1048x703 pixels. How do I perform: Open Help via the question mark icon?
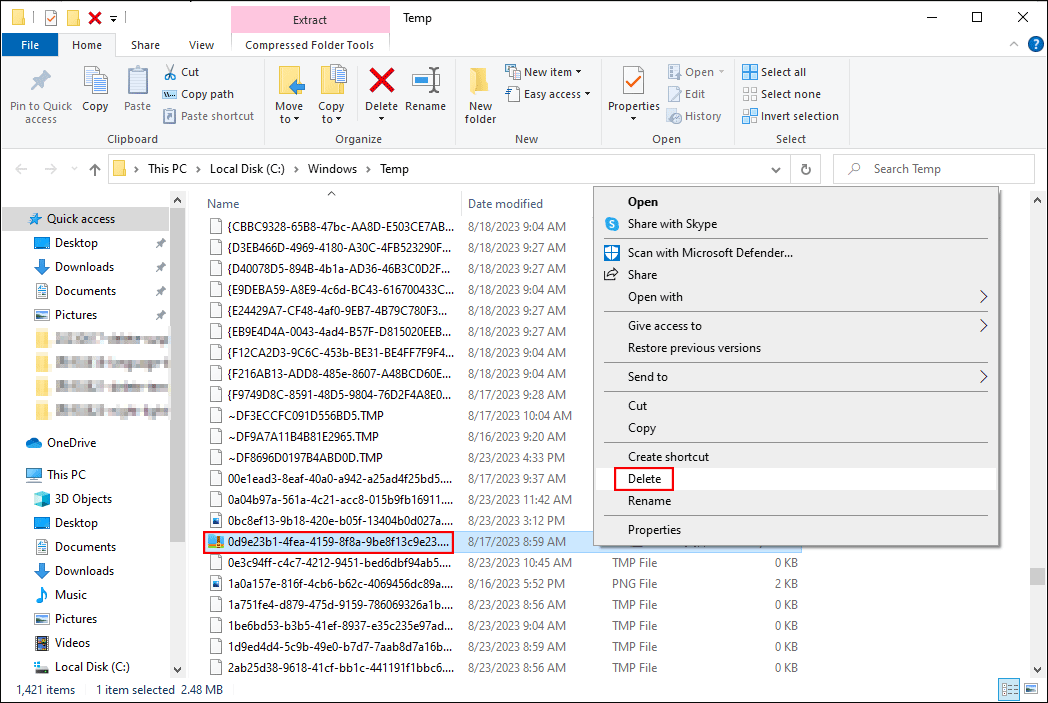1036,44
